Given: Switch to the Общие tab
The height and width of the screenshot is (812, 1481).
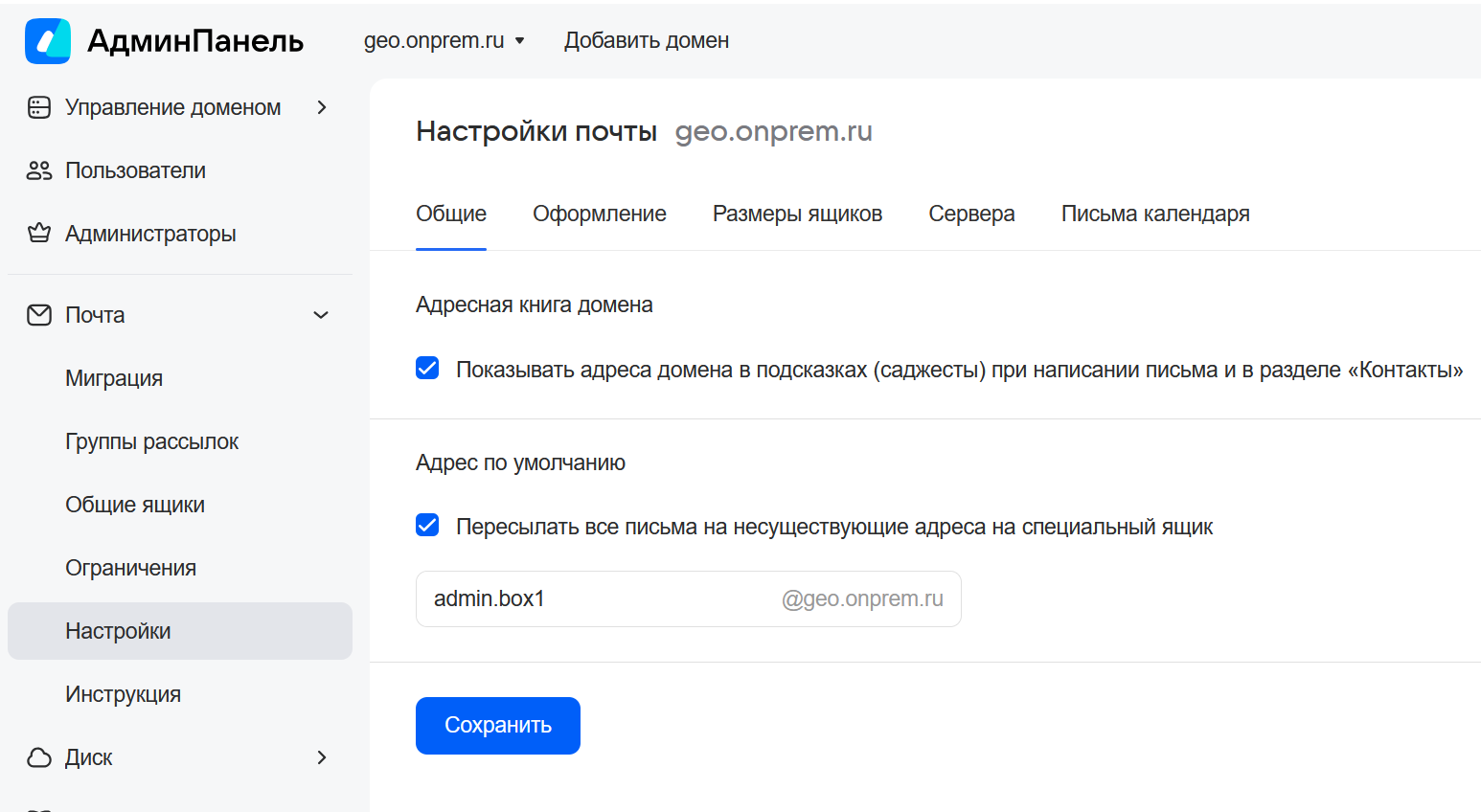Looking at the screenshot, I should click(x=451, y=214).
